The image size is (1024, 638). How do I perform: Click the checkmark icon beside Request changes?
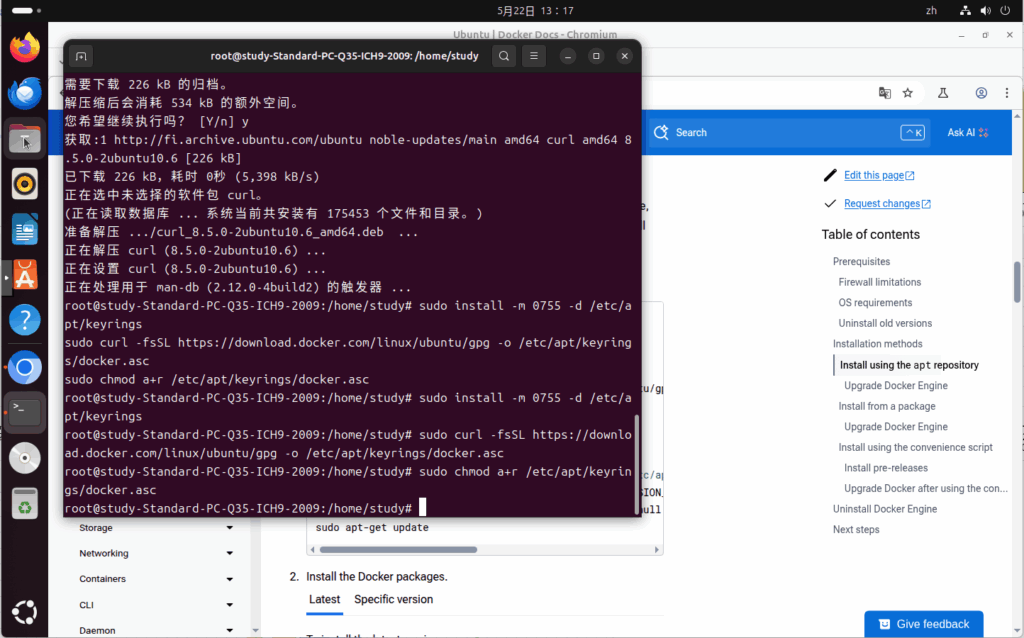pos(830,204)
